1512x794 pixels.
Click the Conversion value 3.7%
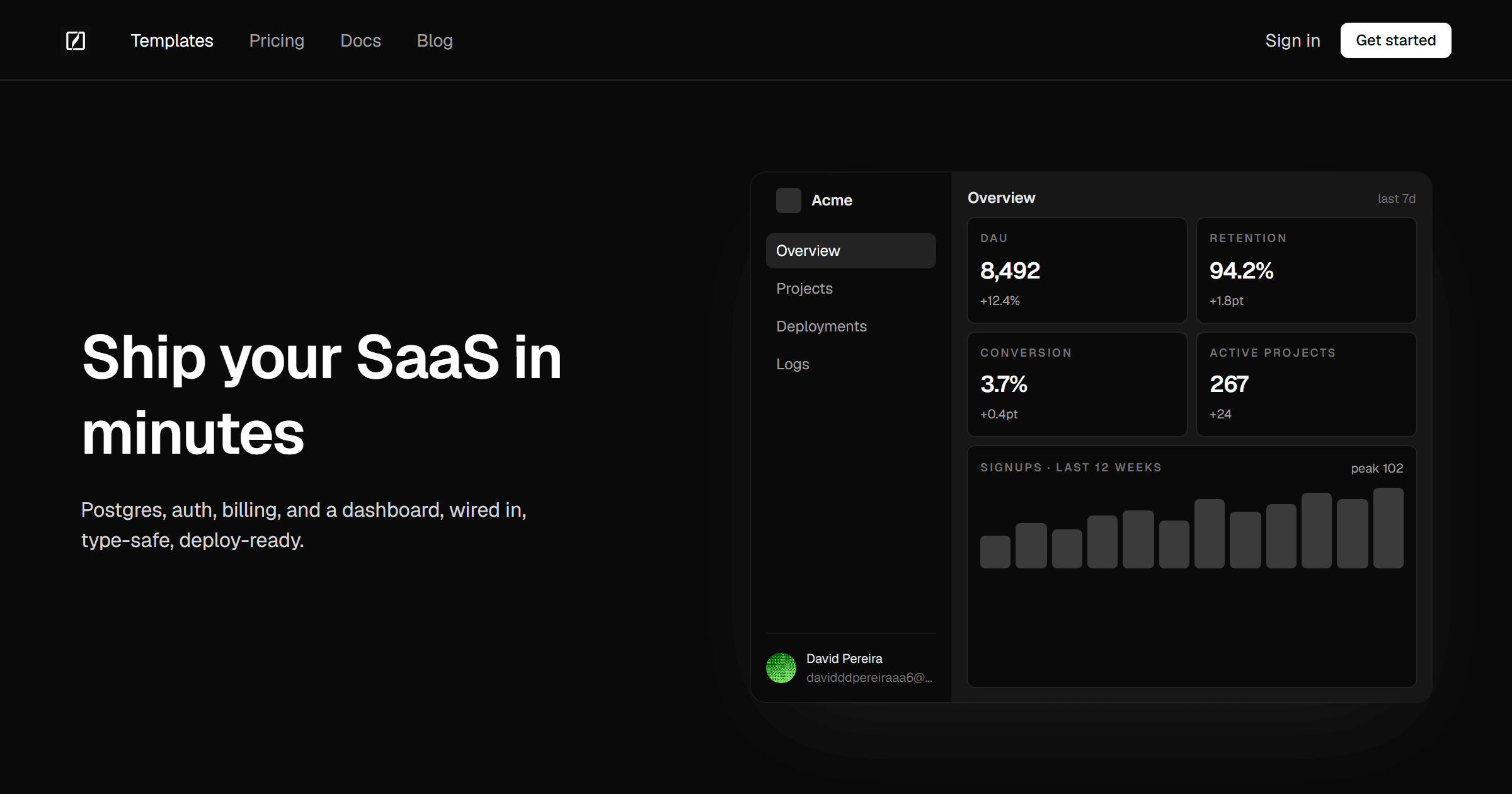[1004, 384]
